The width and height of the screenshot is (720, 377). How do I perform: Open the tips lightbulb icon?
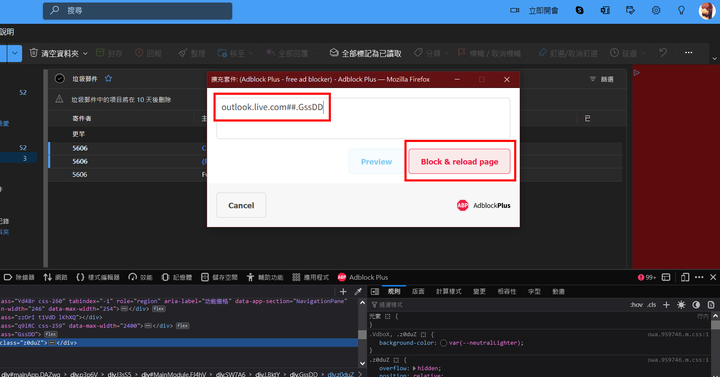pyautogui.click(x=681, y=10)
